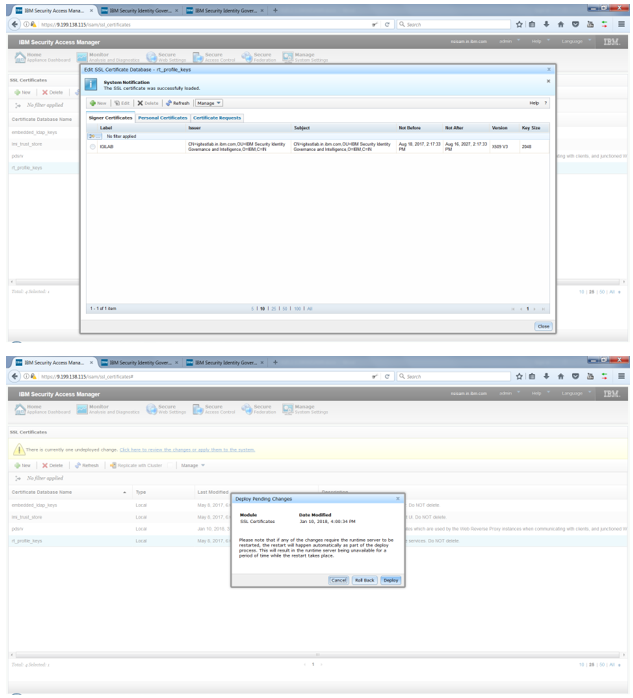Click the link to review undeployed changes
The width and height of the screenshot is (633, 698).
tap(187, 450)
